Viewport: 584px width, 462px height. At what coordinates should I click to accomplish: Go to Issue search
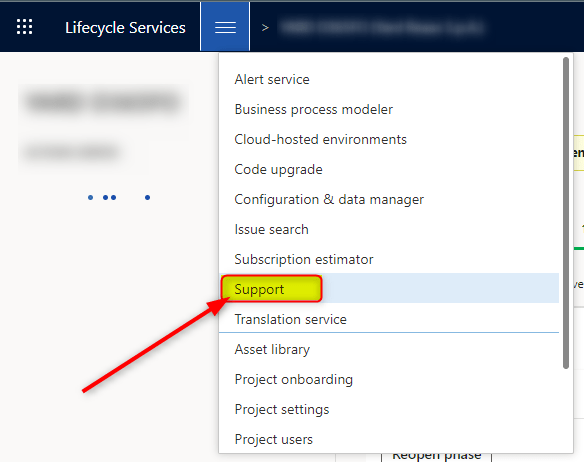coord(389,230)
